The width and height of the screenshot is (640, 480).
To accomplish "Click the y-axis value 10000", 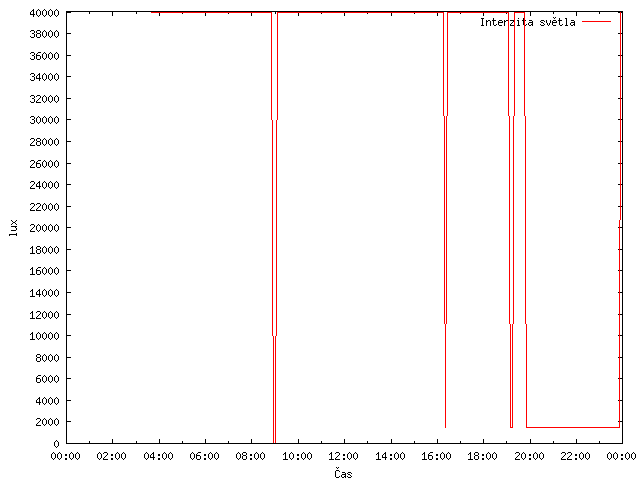I will click(x=44, y=336).
